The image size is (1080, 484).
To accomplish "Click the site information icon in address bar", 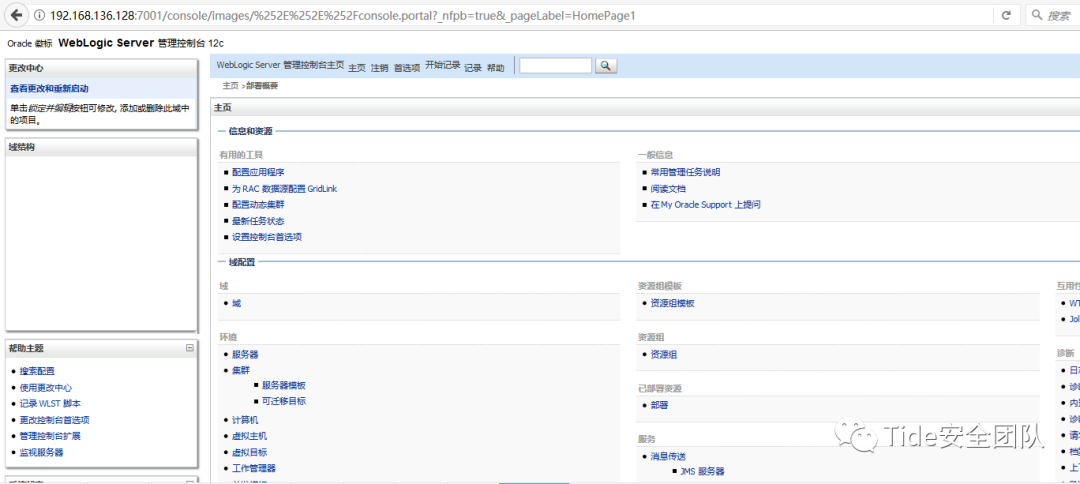I will pyautogui.click(x=39, y=15).
